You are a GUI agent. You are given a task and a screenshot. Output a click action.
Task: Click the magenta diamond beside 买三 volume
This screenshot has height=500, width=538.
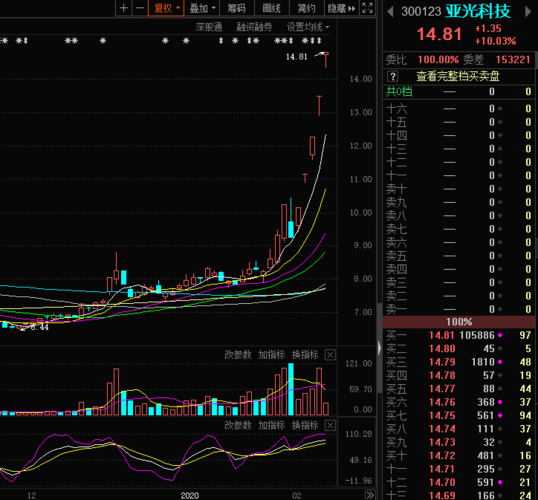pyautogui.click(x=500, y=362)
